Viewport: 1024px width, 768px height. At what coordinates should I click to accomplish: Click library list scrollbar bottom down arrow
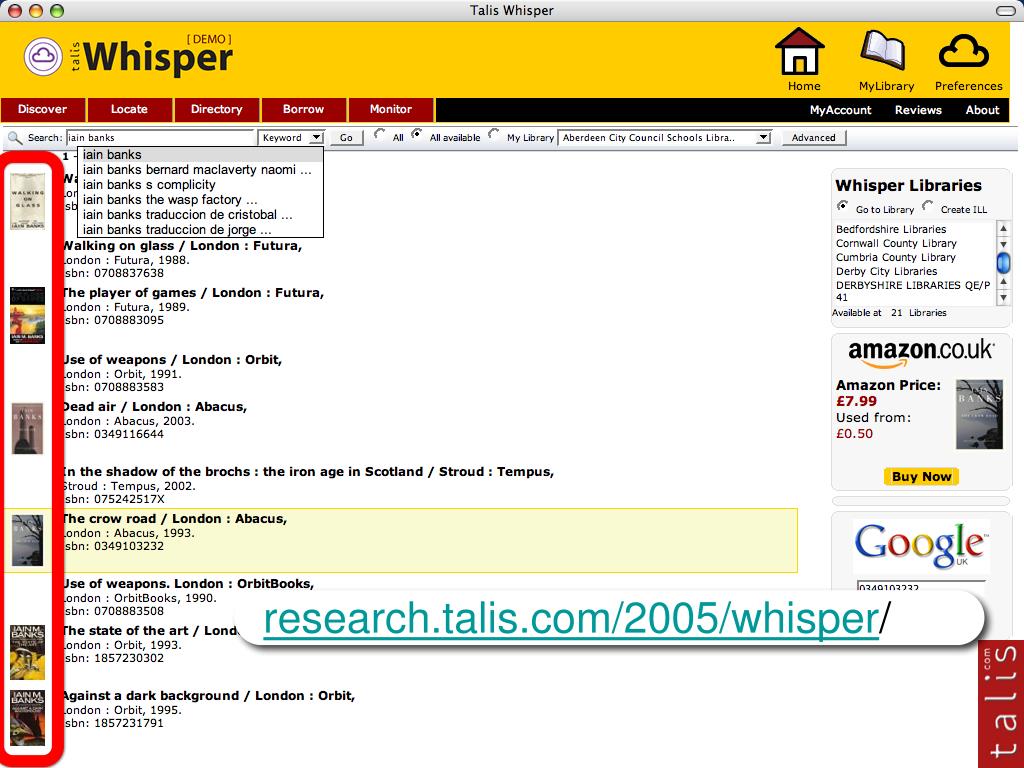click(1004, 298)
